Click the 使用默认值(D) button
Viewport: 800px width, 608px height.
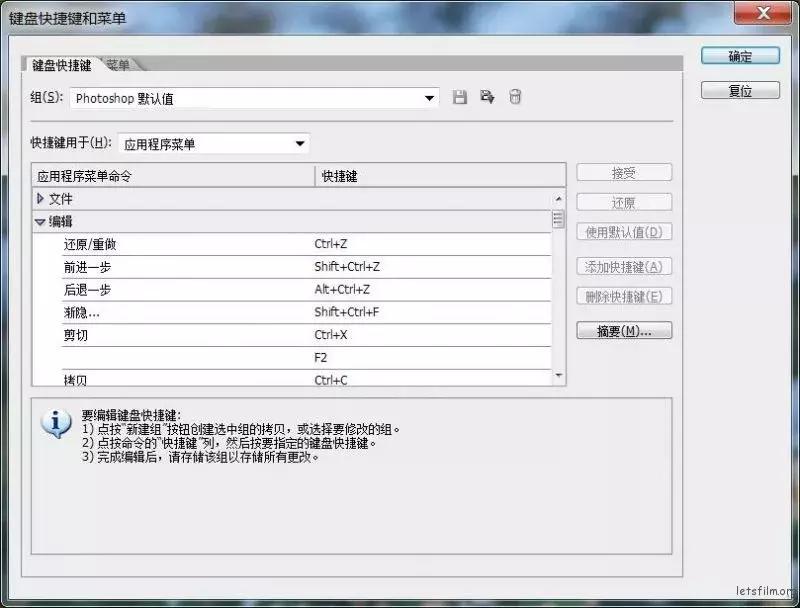click(624, 231)
